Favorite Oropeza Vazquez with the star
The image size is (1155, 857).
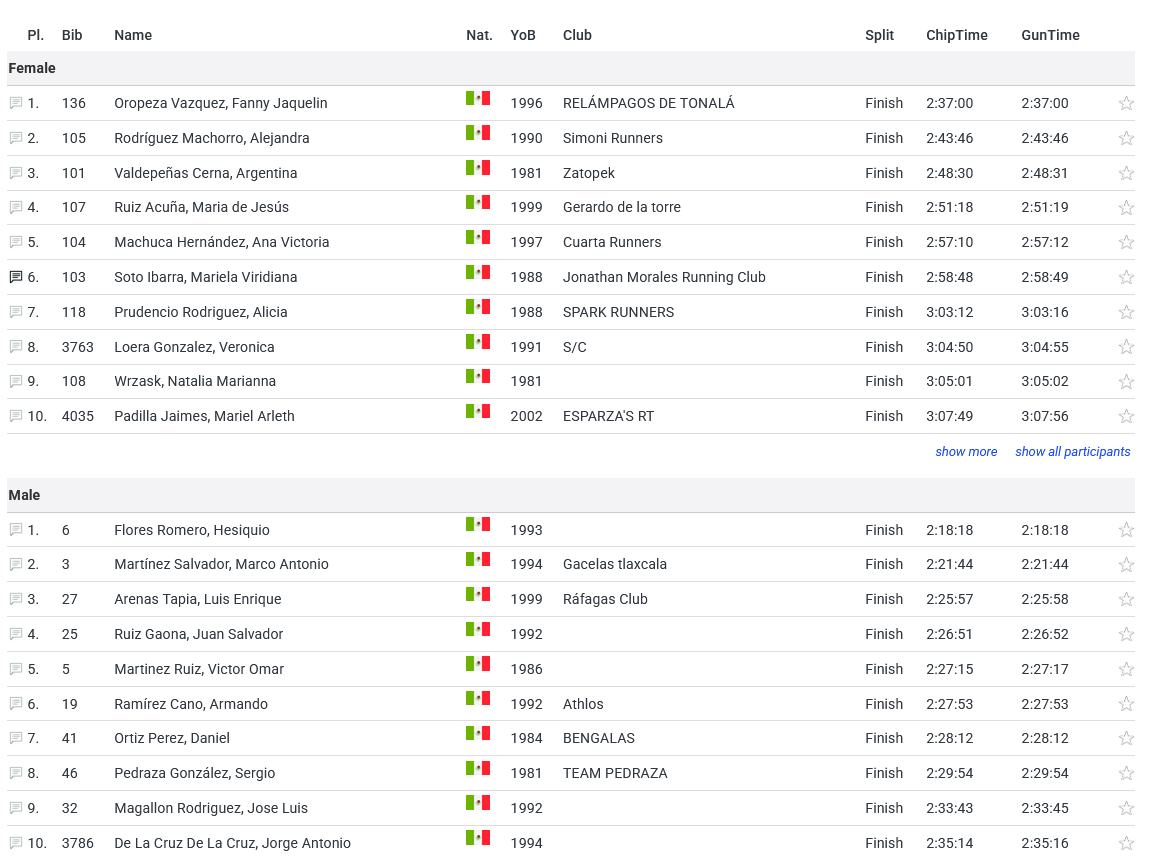[1126, 103]
